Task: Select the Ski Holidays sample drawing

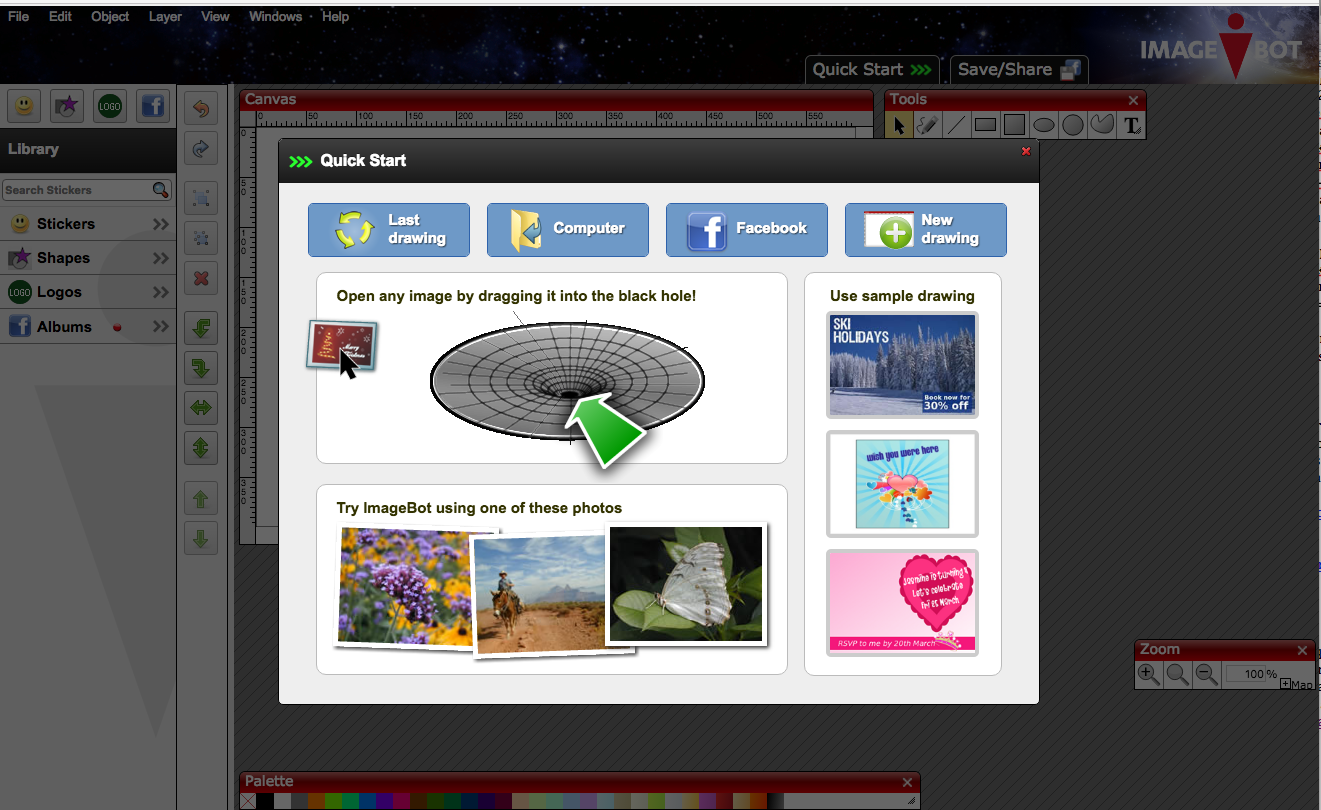Action: (x=902, y=364)
